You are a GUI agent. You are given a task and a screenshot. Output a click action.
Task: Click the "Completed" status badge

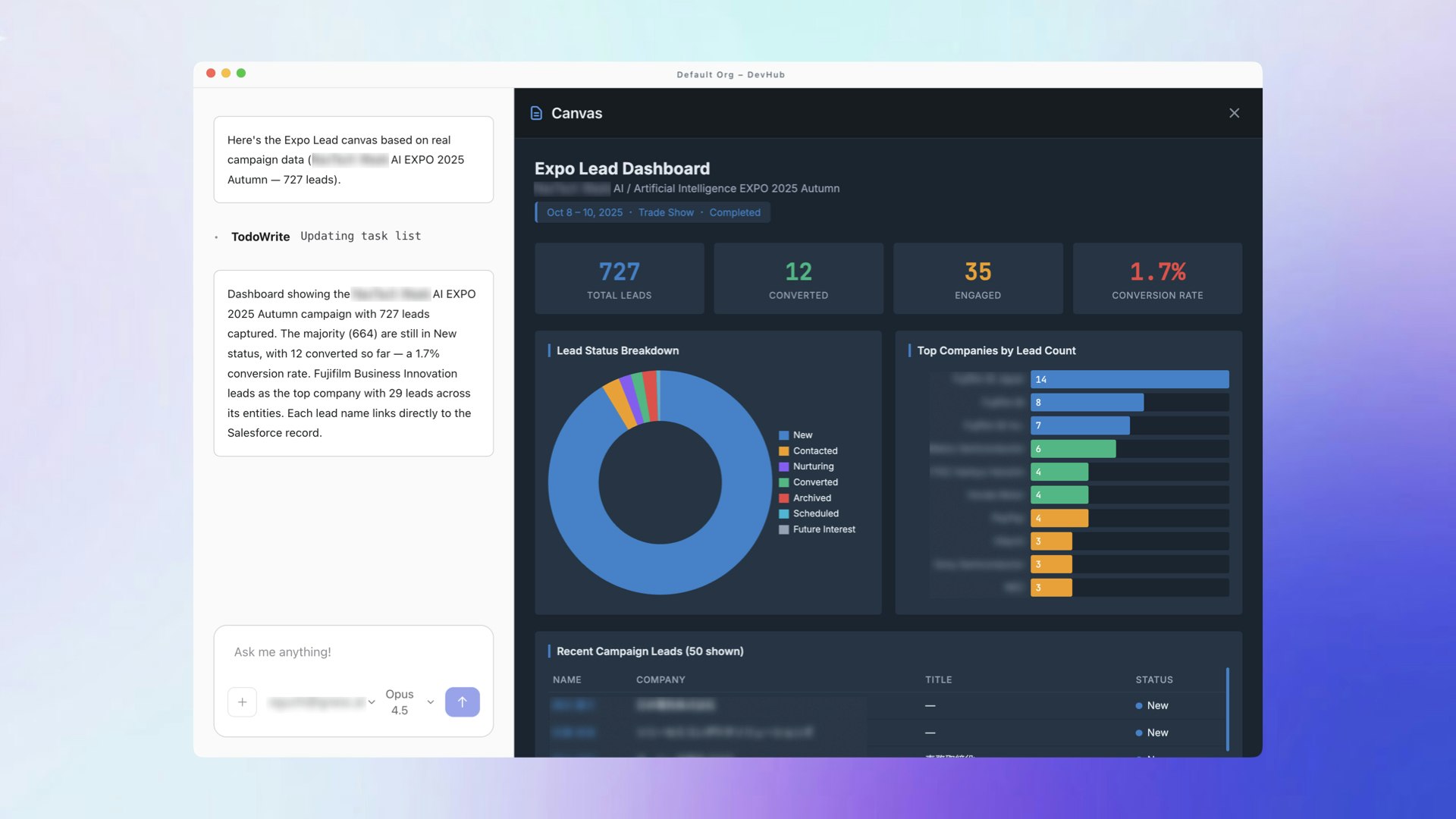pyautogui.click(x=735, y=212)
